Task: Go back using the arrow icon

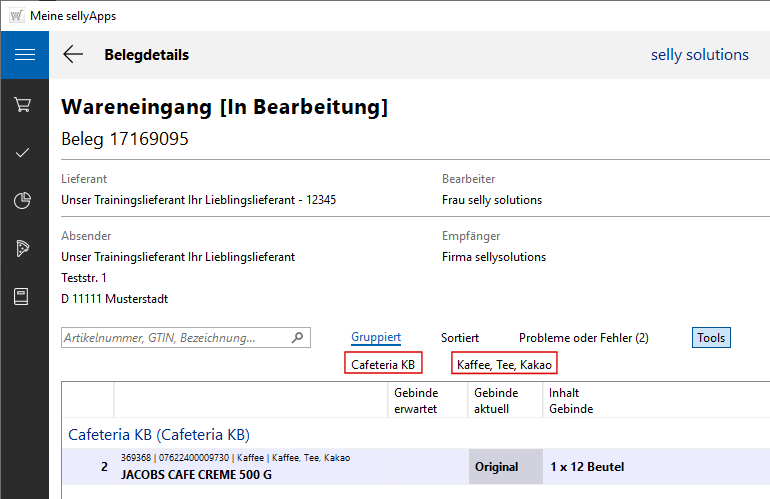Action: pyautogui.click(x=73, y=55)
